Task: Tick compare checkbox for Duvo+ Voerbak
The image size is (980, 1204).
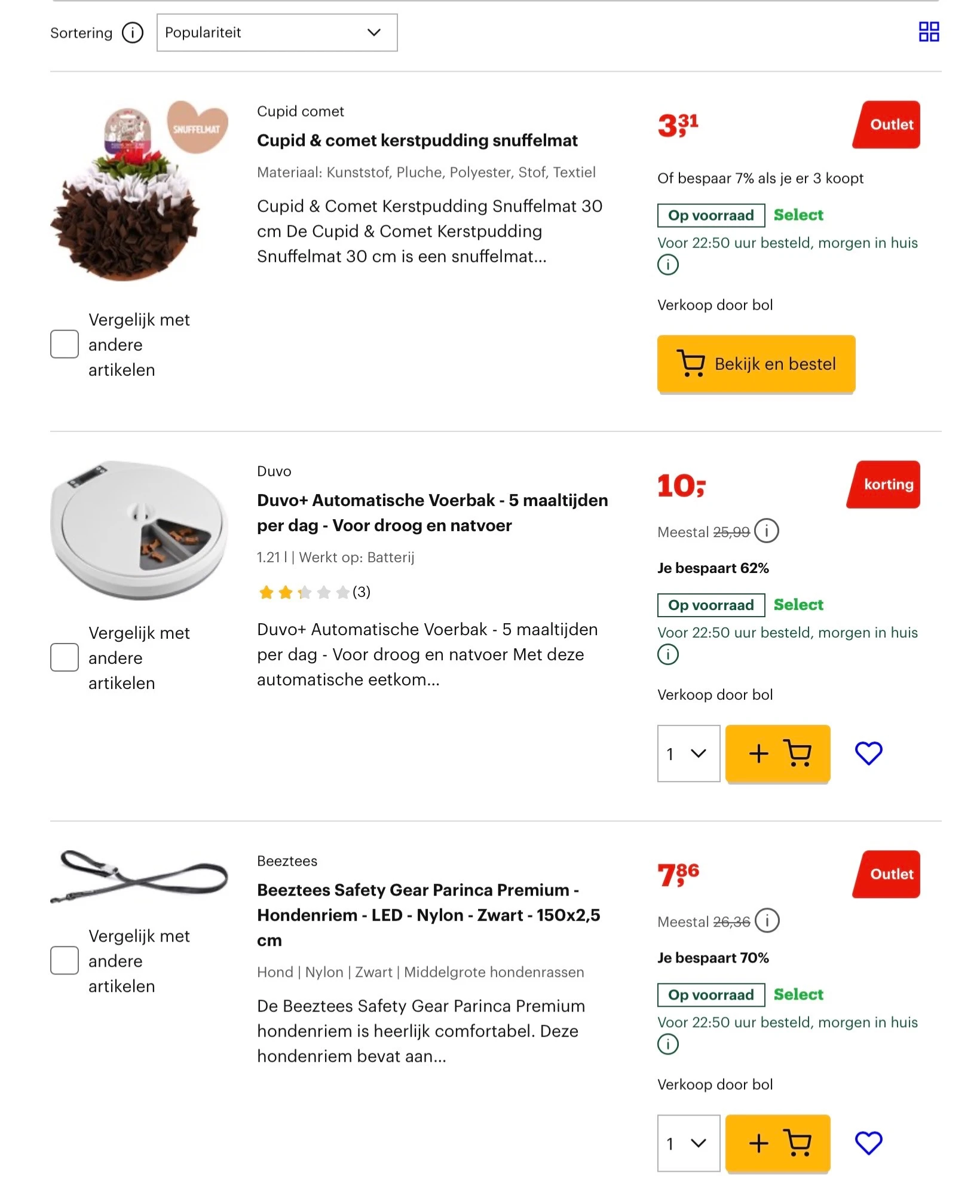Action: point(65,657)
